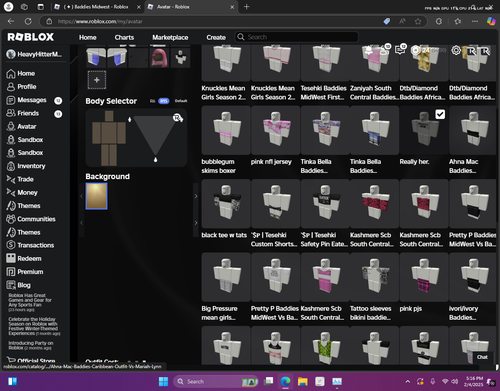Open blog post 'Introducing Party on Roblox'
The image size is (500, 391).
point(31,345)
